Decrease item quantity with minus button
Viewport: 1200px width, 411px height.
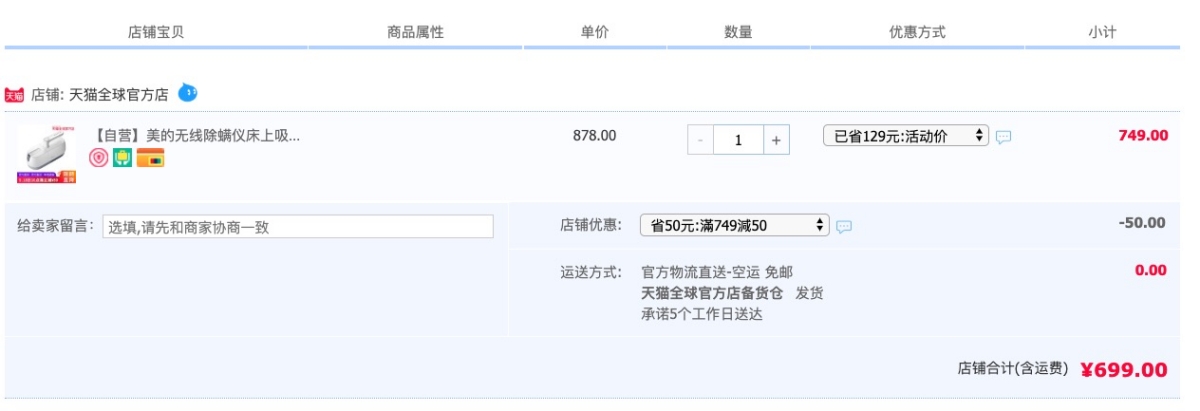pyautogui.click(x=700, y=140)
